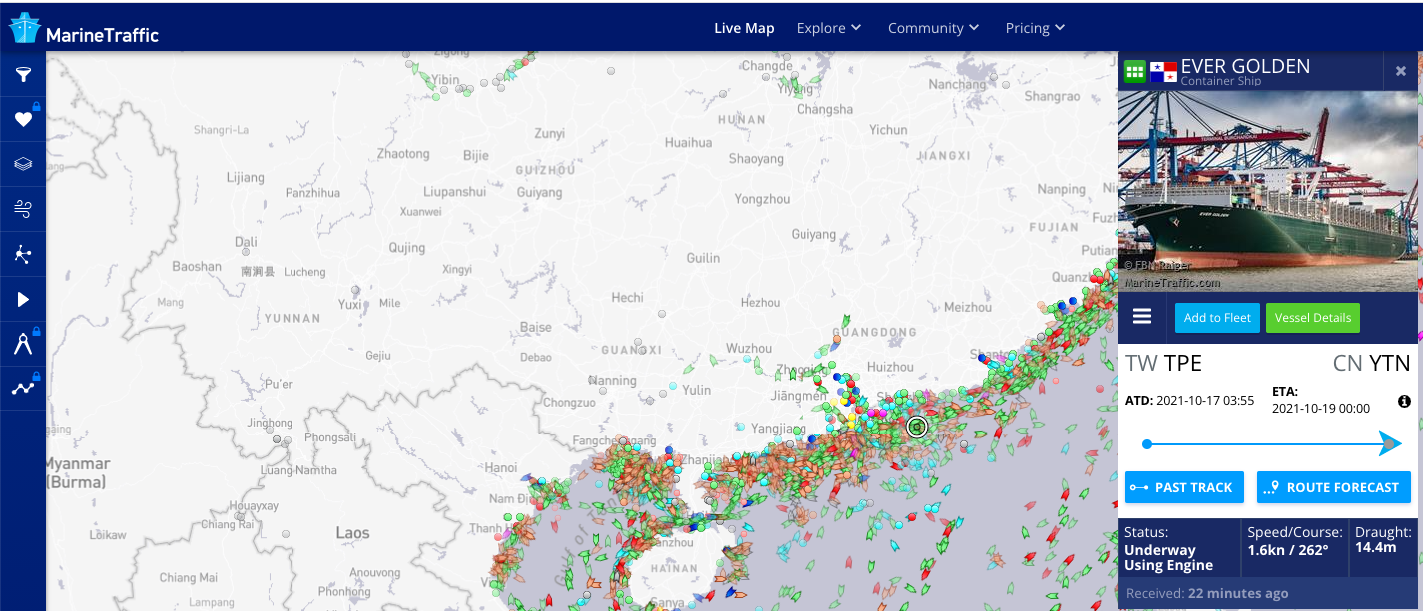Image resolution: width=1423 pixels, height=611 pixels.
Task: Open the hamburger menu in vessel panel
Action: pos(1142,317)
